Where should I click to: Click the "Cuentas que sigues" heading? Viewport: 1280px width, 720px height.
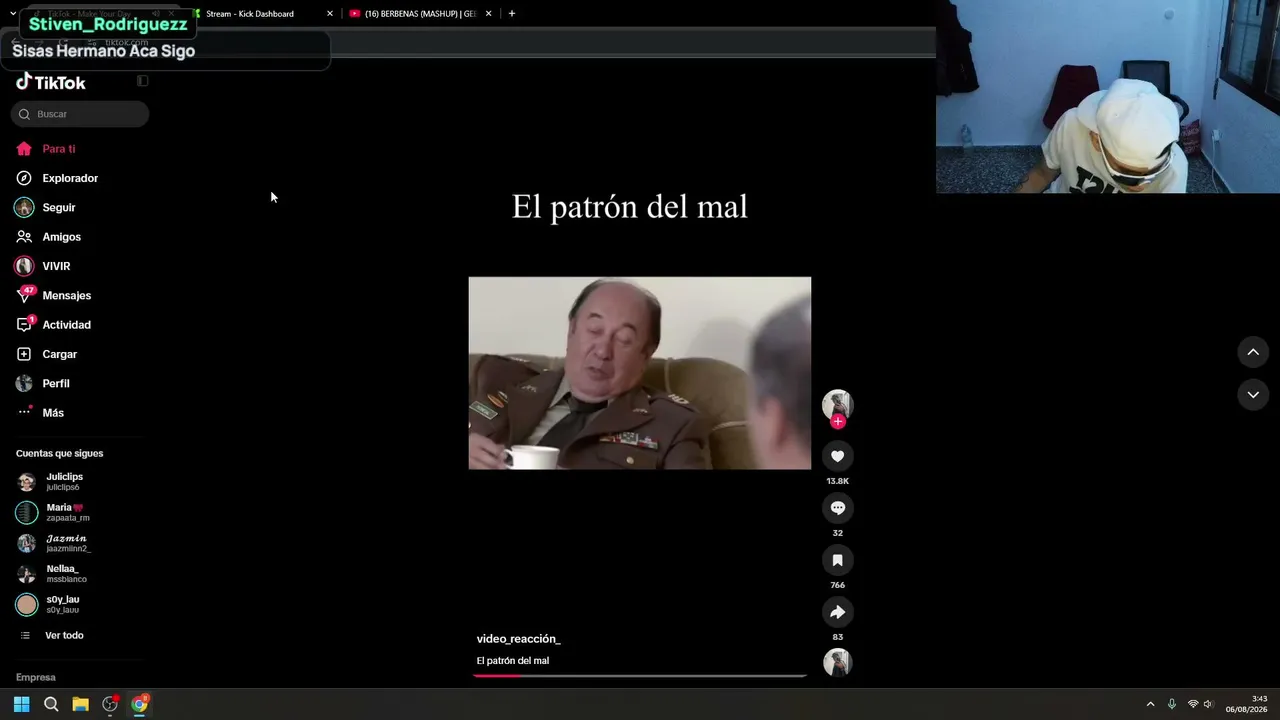[59, 453]
